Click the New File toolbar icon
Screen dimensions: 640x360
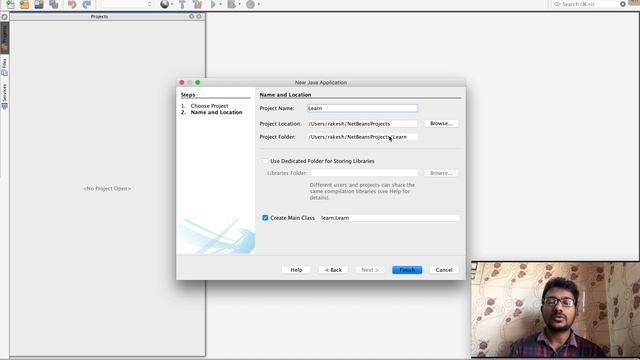(10, 4)
